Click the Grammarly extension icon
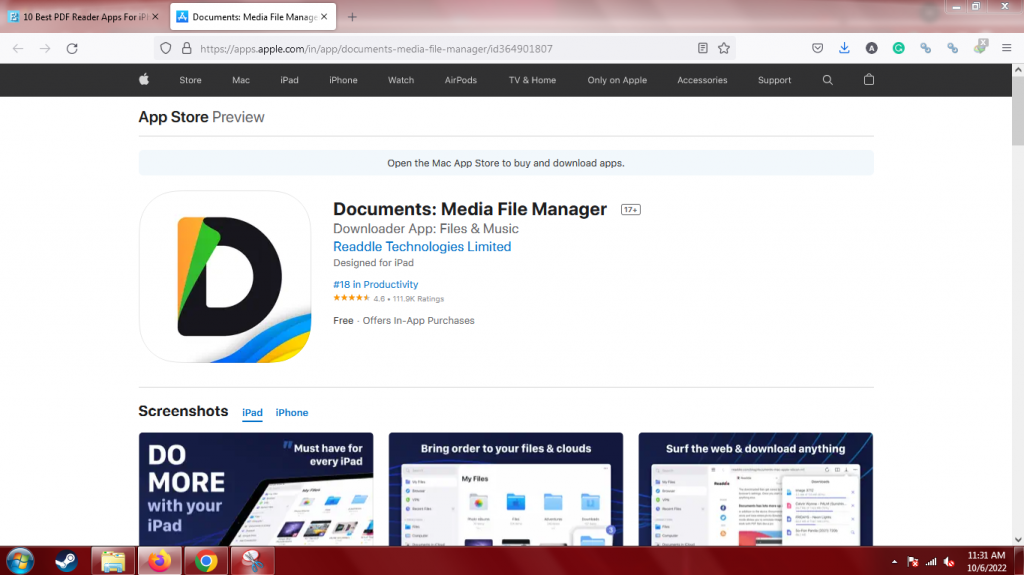This screenshot has height=575, width=1024. [x=899, y=48]
